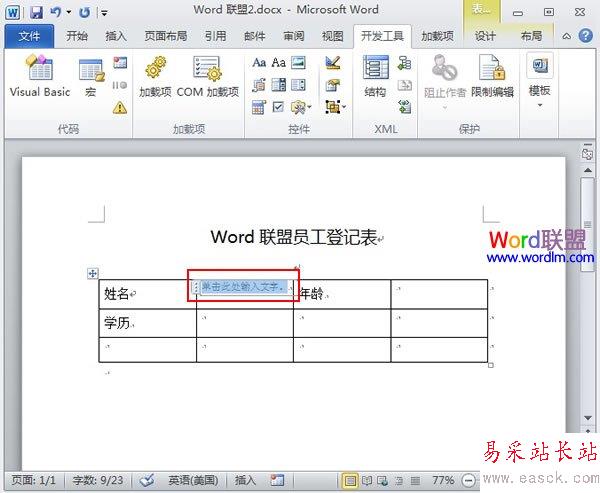Open Word Help question mark
Viewport: 600px width, 493px height.
pos(585,36)
